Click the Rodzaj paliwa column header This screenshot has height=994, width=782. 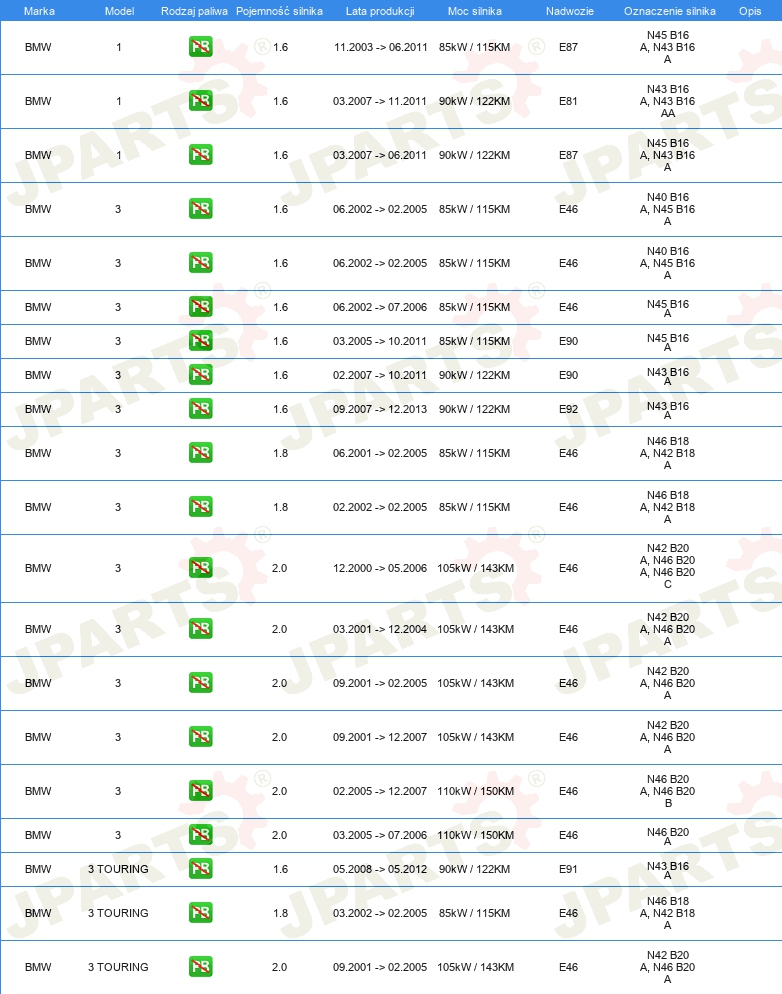pyautogui.click(x=194, y=11)
